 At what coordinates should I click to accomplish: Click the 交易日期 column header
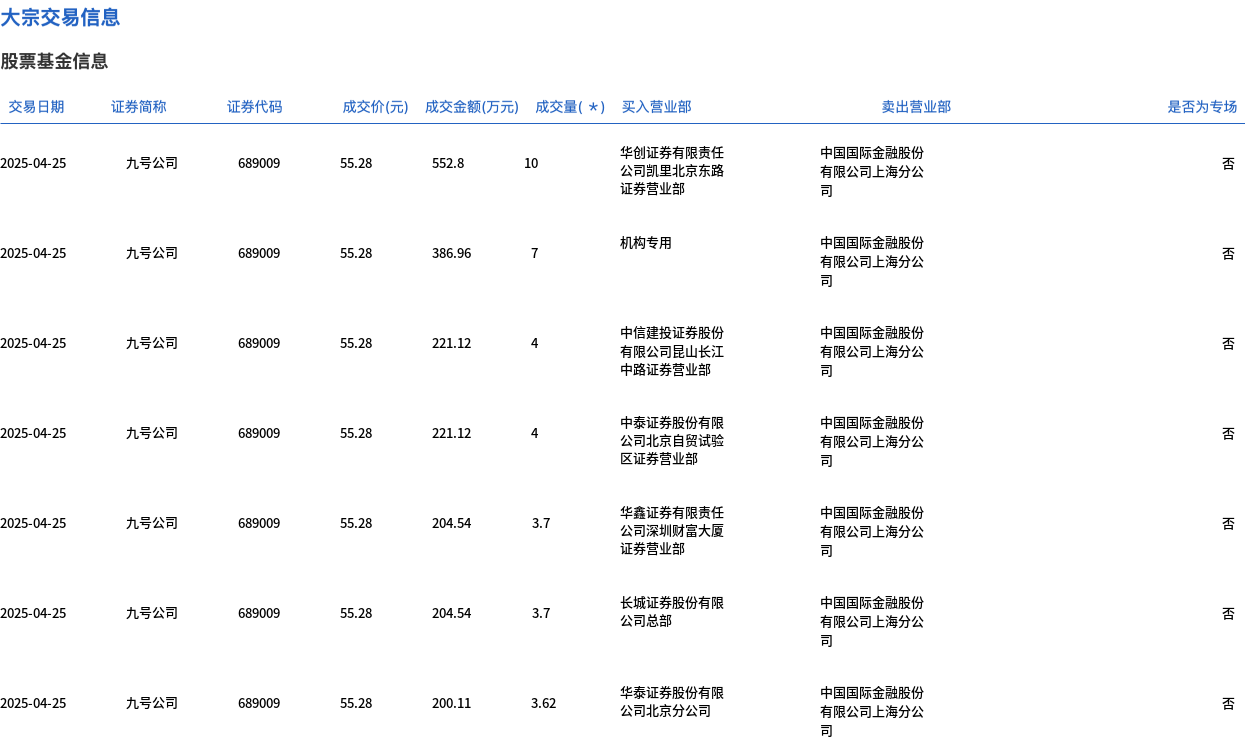click(x=36, y=107)
